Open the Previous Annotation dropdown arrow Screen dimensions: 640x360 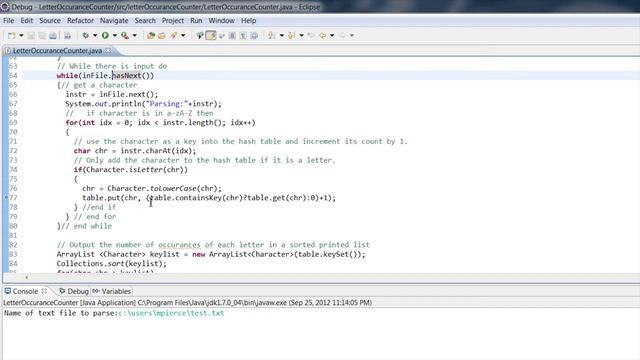tap(301, 36)
